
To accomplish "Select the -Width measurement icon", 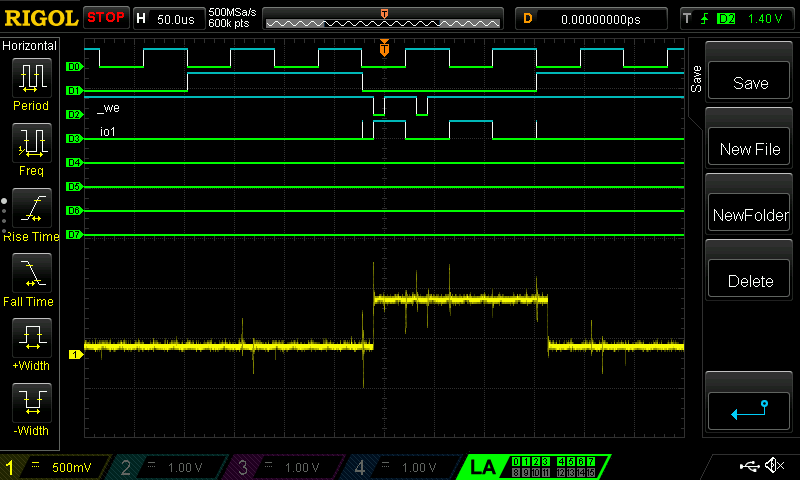I will (x=31, y=403).
